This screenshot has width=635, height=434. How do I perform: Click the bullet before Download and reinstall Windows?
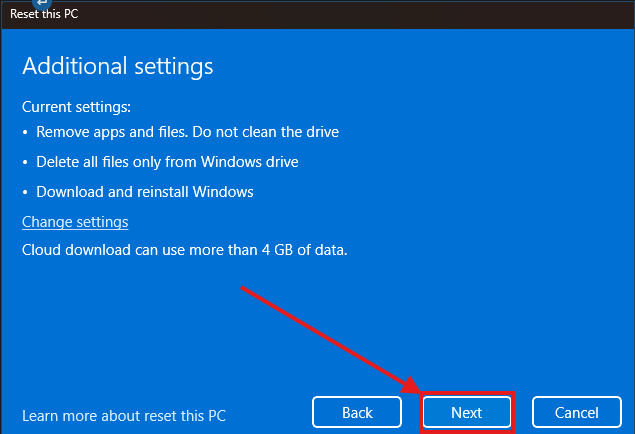[x=26, y=192]
